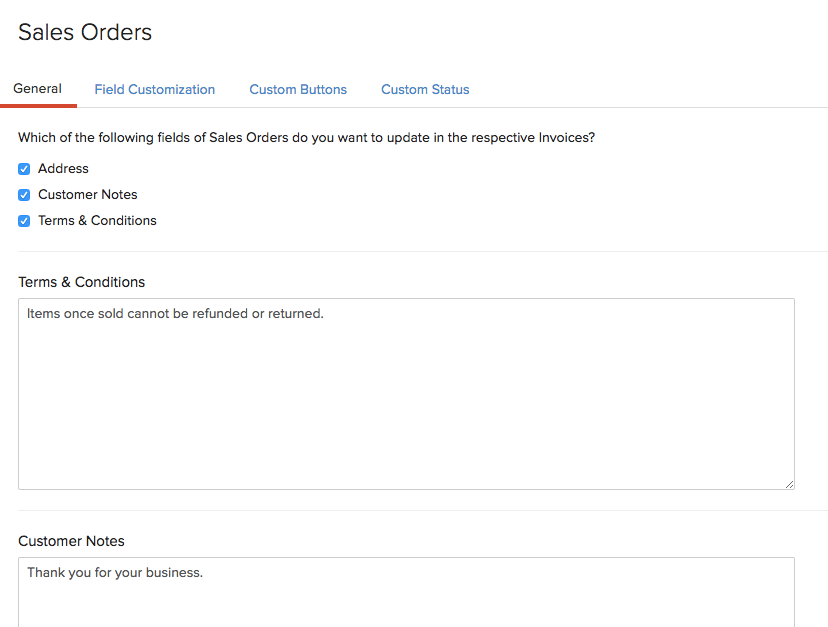828x627 pixels.
Task: Open the Custom Buttons tab
Action: pyautogui.click(x=297, y=89)
